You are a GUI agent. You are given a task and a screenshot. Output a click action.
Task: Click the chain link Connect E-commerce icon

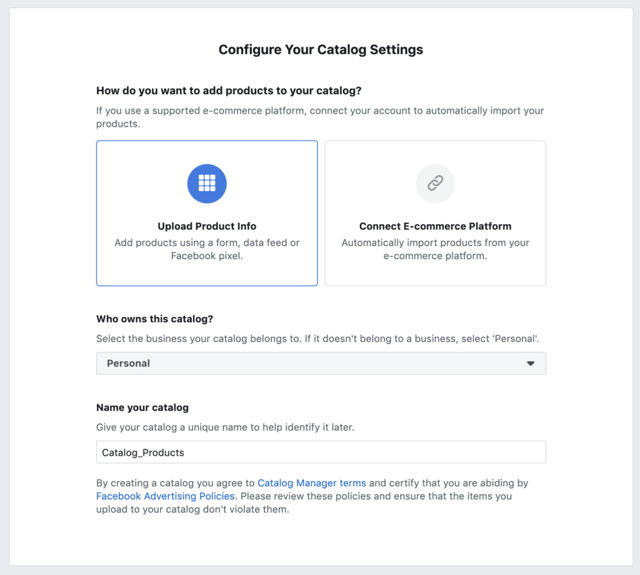[x=435, y=184]
